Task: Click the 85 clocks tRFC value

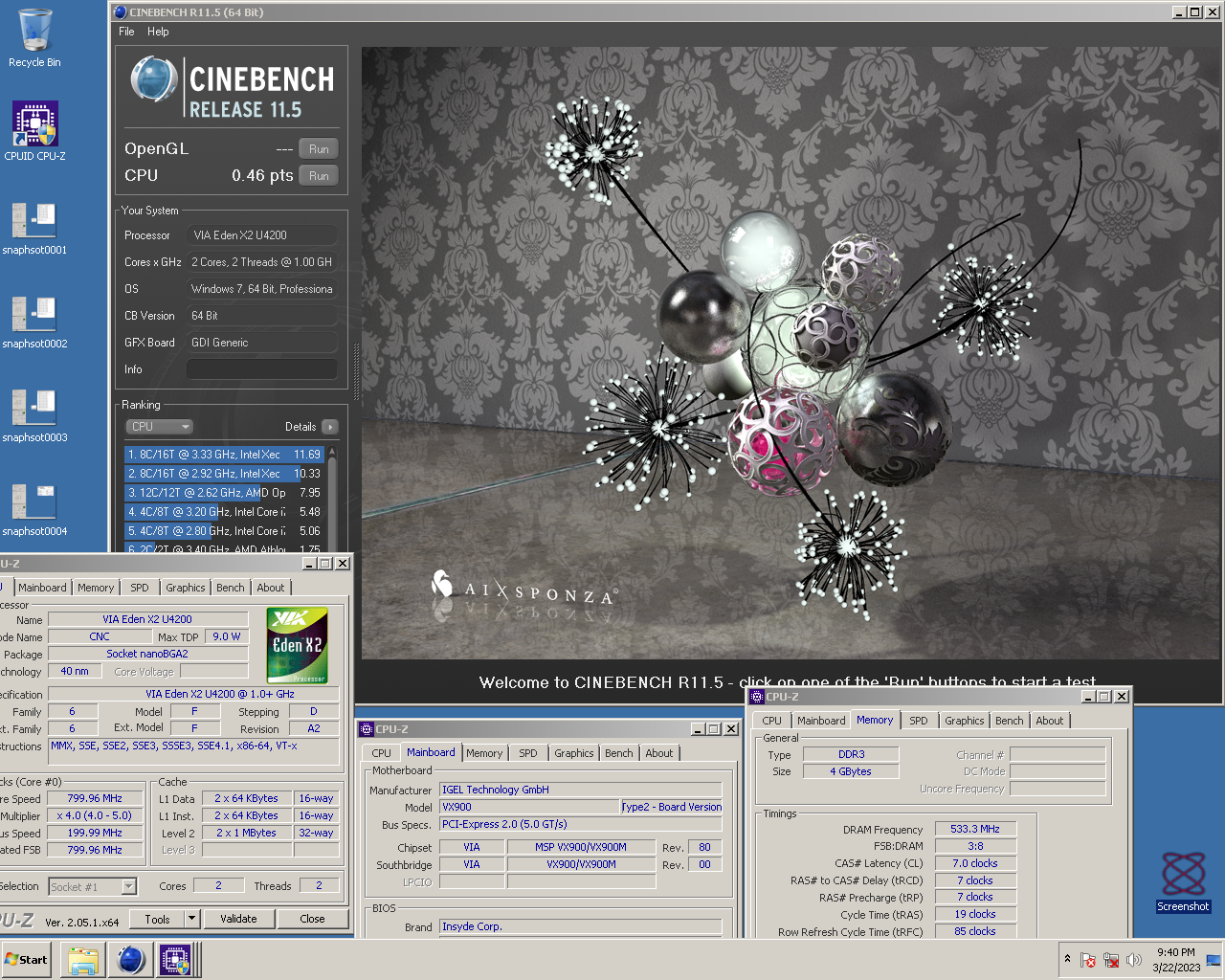Action: pyautogui.click(x=975, y=931)
